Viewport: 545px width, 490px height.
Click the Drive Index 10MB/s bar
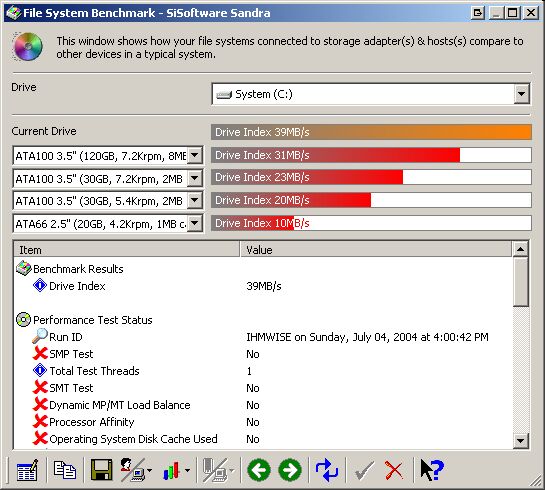[x=371, y=223]
